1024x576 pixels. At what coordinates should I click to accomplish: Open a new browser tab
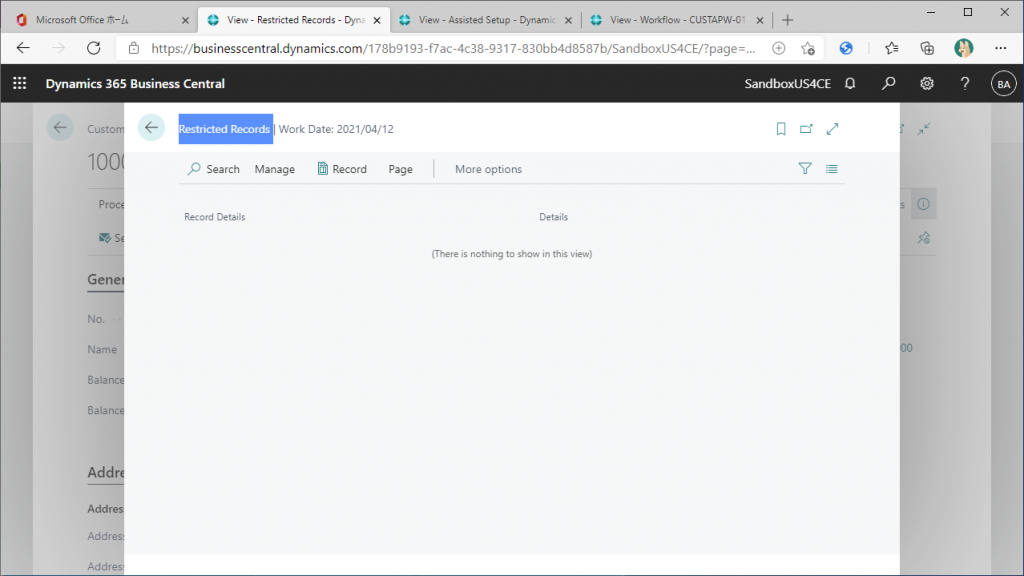click(788, 20)
